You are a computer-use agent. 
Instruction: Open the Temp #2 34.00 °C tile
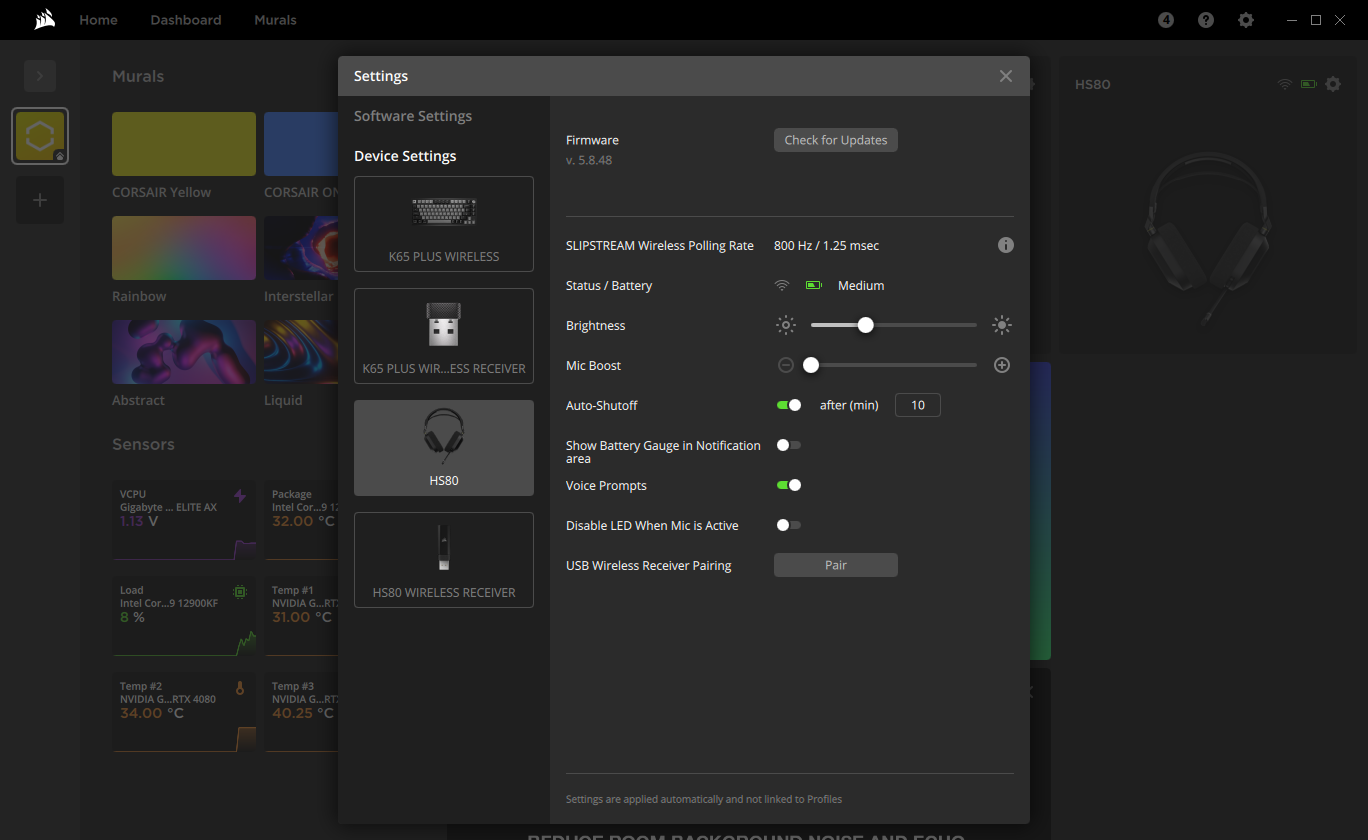(x=184, y=712)
